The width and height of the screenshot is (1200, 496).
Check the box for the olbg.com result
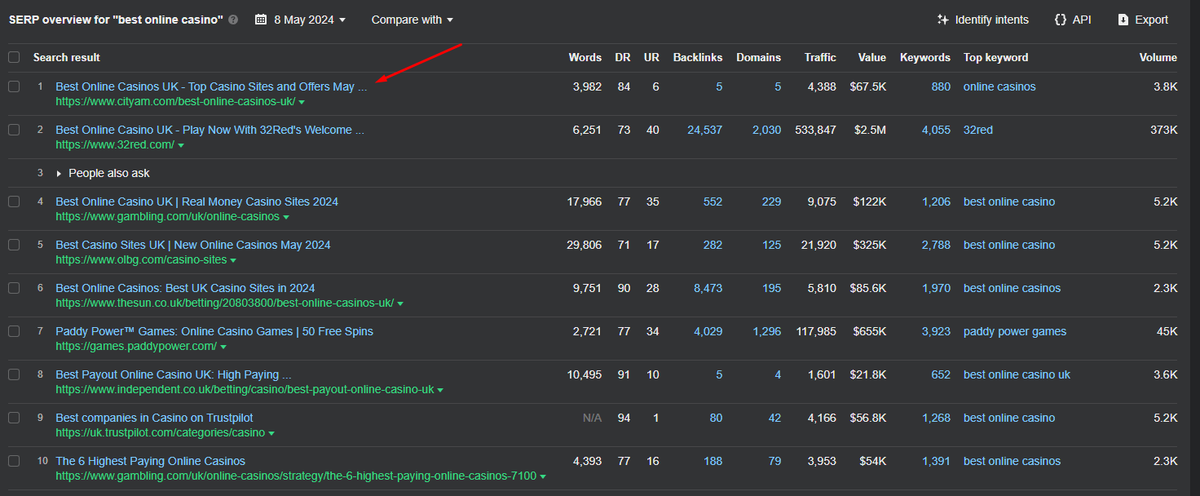[x=14, y=245]
